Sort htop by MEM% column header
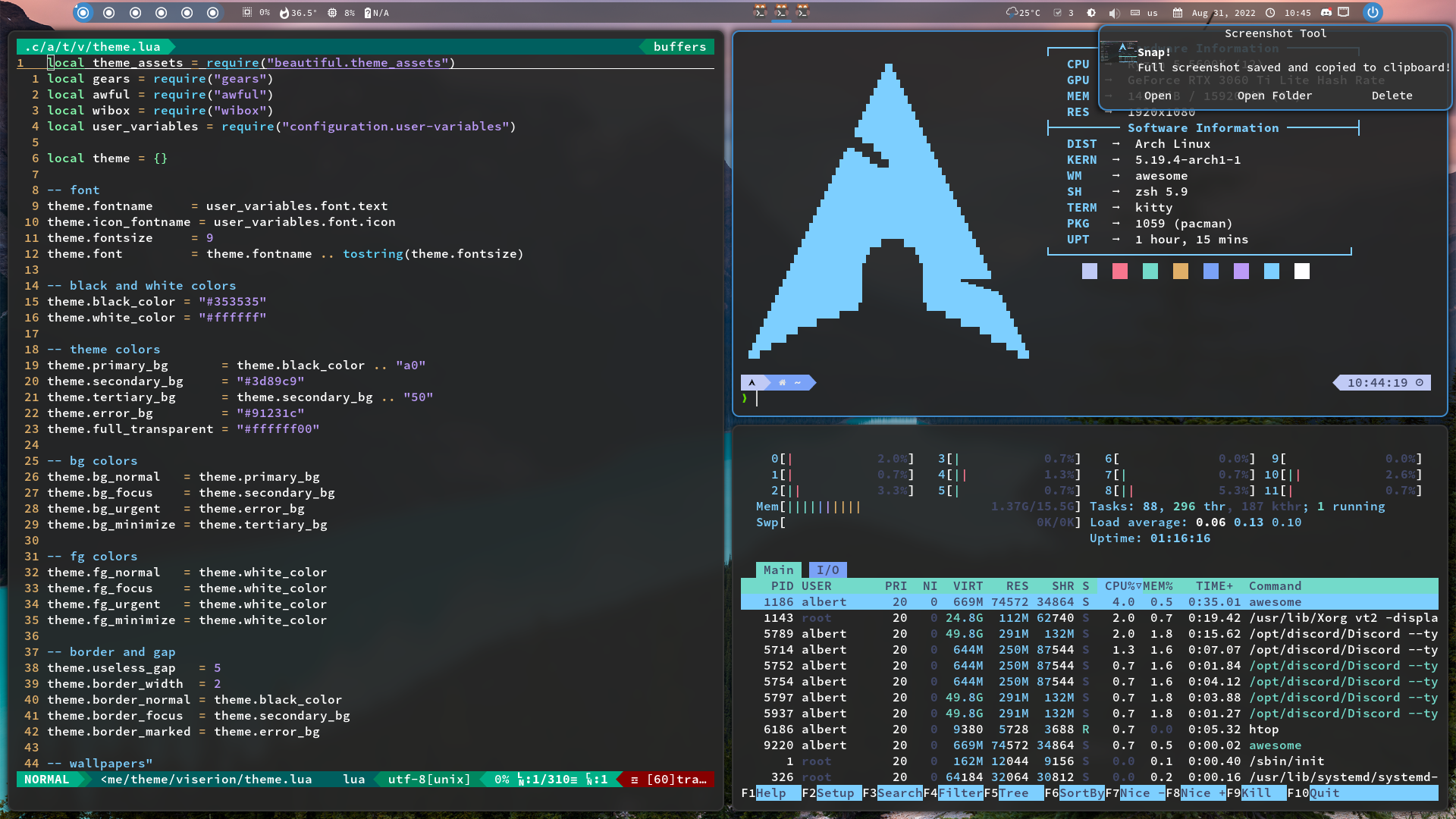The image size is (1456, 819). pos(1157,585)
